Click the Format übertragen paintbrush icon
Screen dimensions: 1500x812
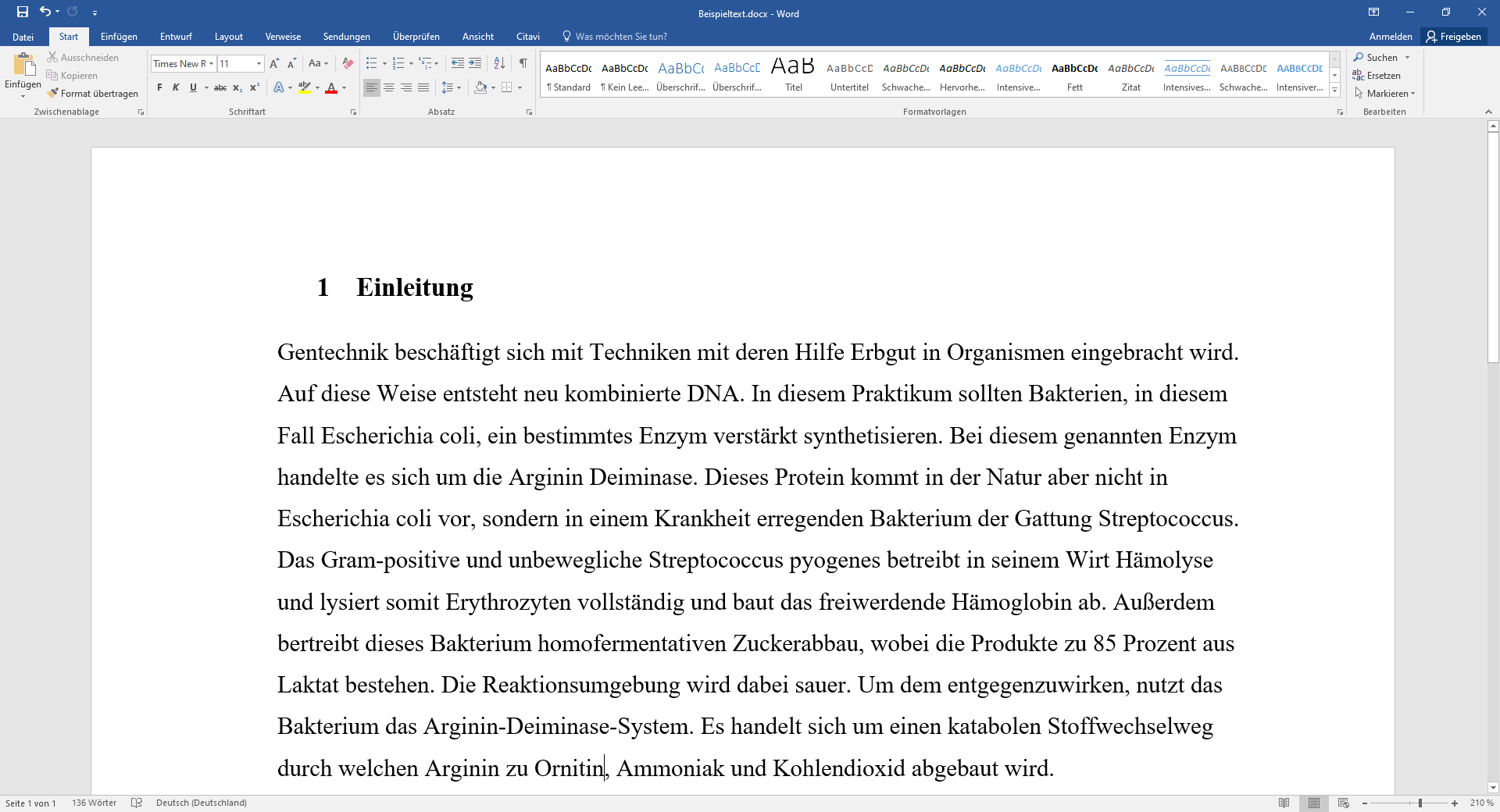(53, 94)
